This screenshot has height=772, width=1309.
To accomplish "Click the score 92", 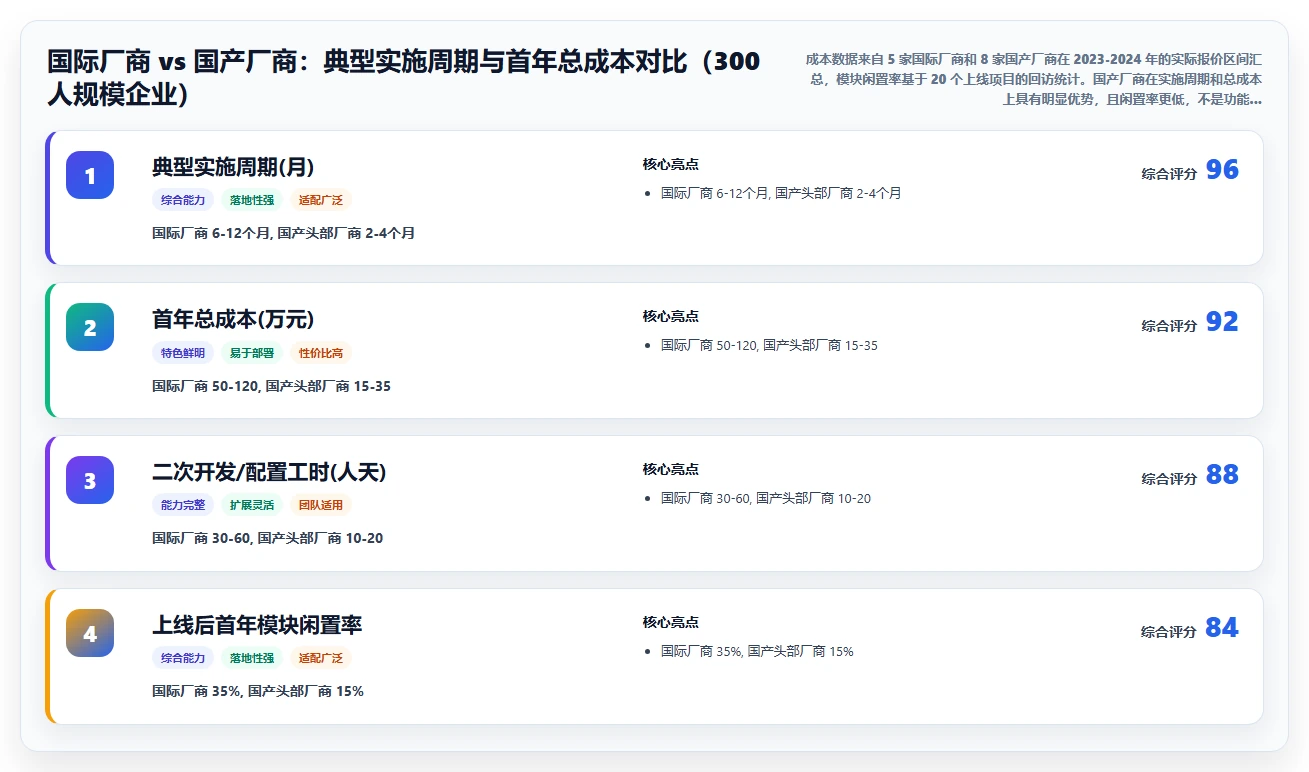I will click(x=1222, y=322).
